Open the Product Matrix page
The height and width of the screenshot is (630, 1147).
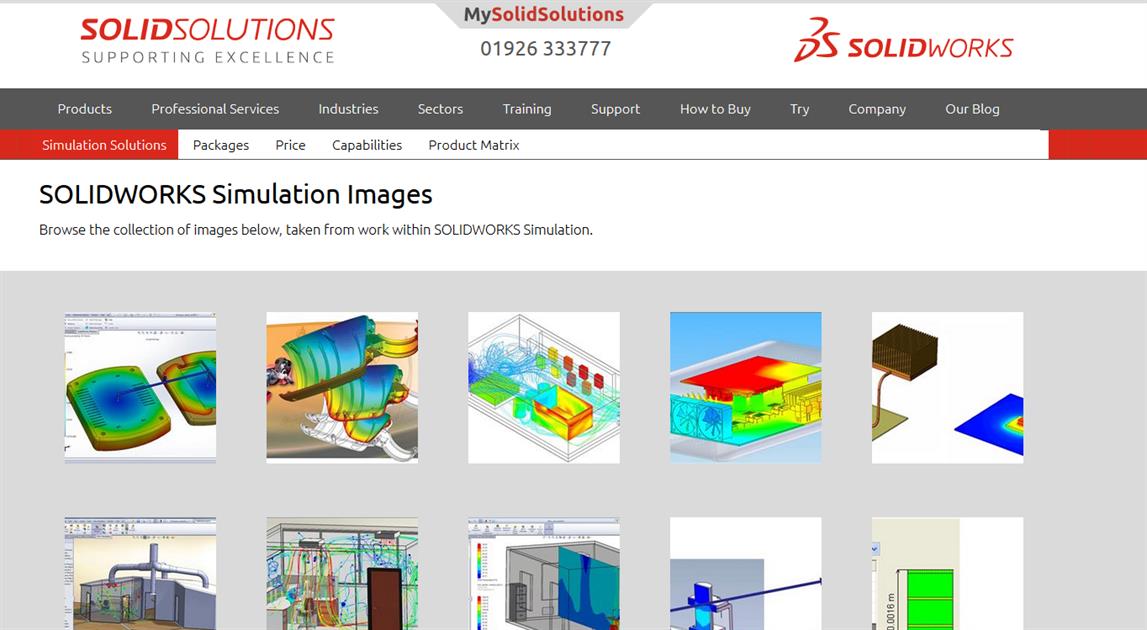tap(473, 145)
